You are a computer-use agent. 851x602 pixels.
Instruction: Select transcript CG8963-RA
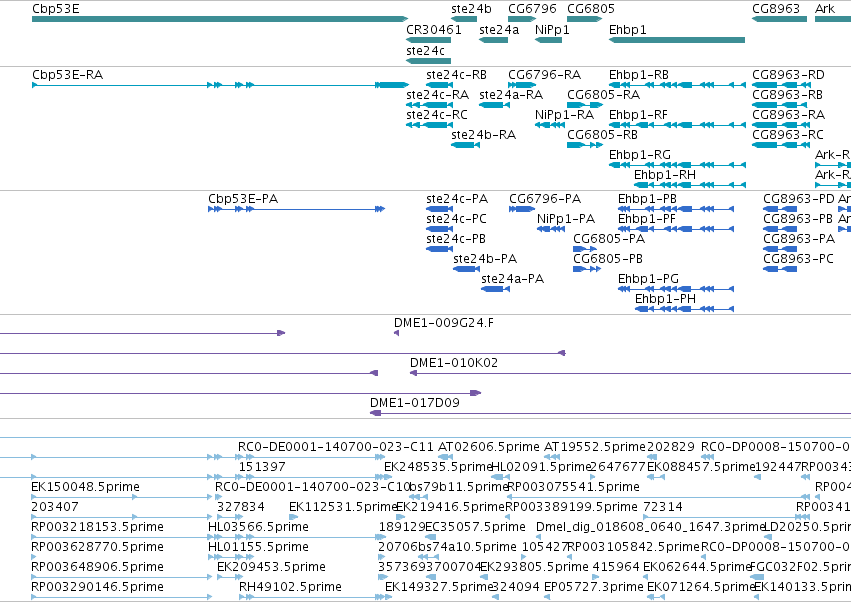click(789, 115)
